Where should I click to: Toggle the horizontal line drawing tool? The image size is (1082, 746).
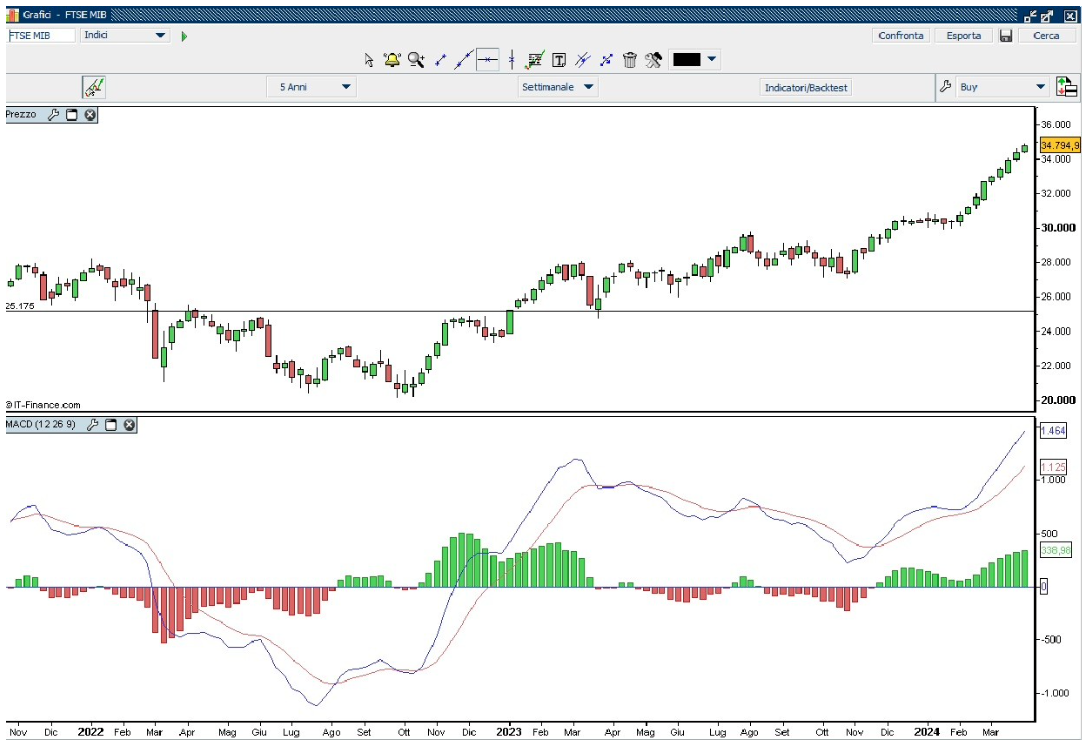[x=488, y=60]
